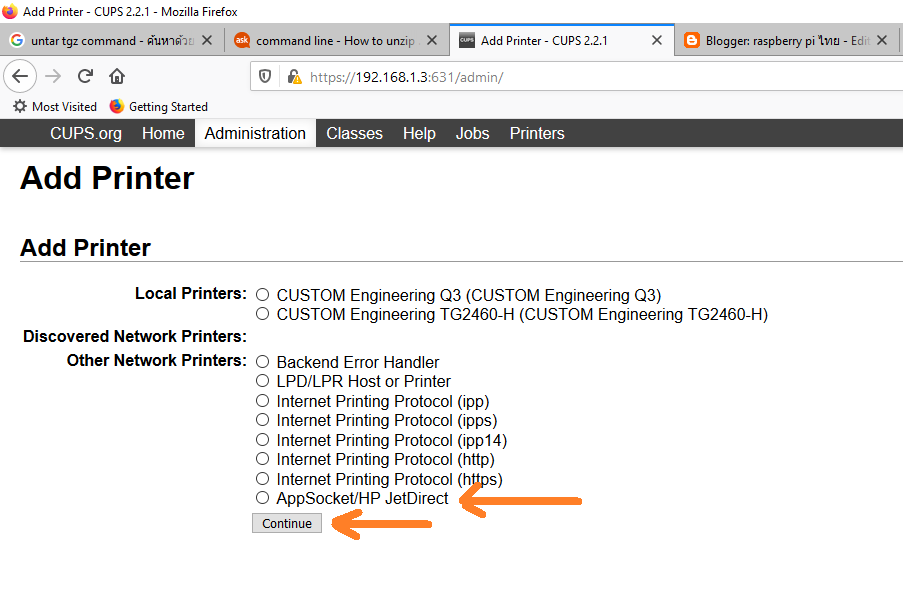
Task: Click the Getting Started bookmark icon
Action: point(117,106)
